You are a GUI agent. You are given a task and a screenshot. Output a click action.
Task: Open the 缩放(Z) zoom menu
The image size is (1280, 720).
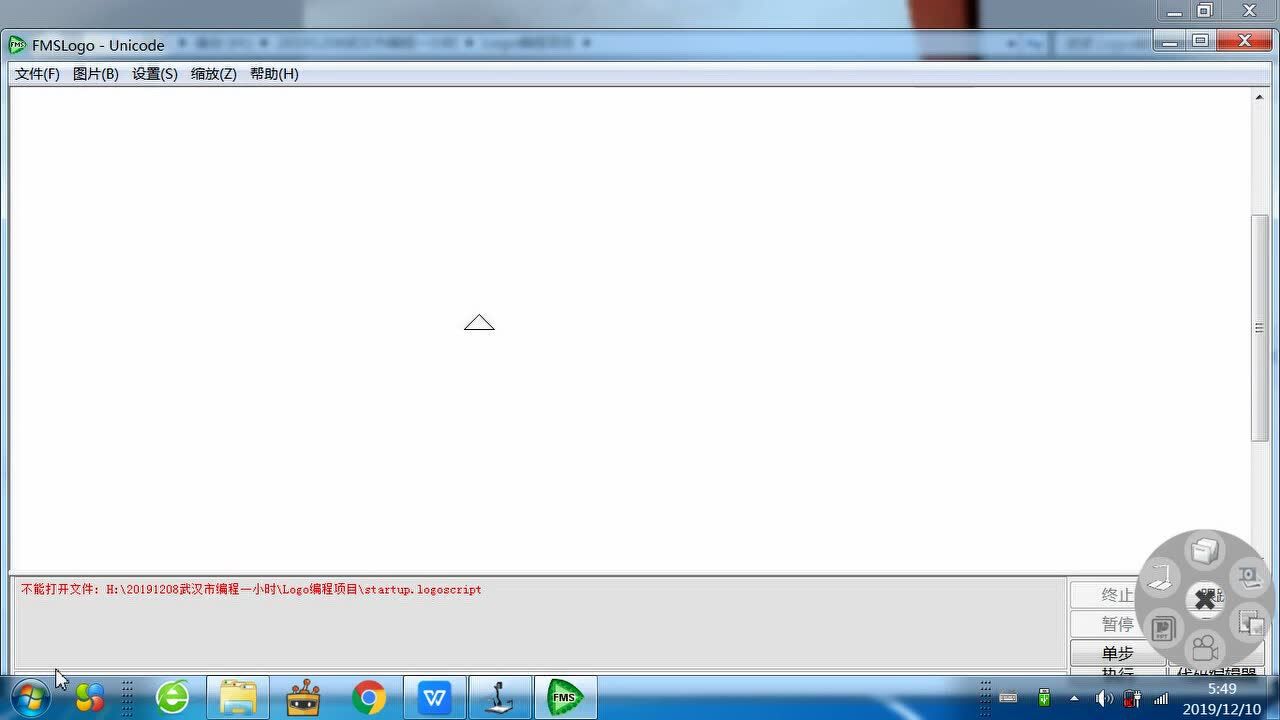point(214,74)
